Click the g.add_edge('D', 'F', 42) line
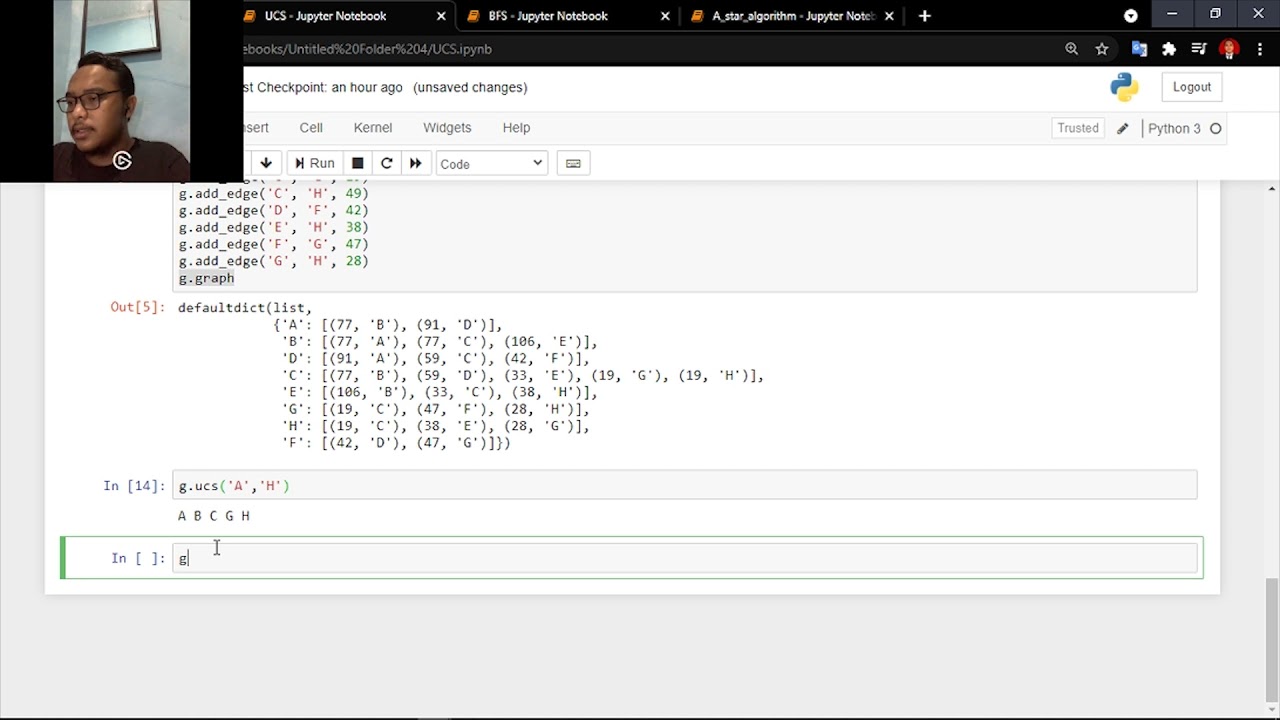Image resolution: width=1280 pixels, height=720 pixels. [273, 210]
